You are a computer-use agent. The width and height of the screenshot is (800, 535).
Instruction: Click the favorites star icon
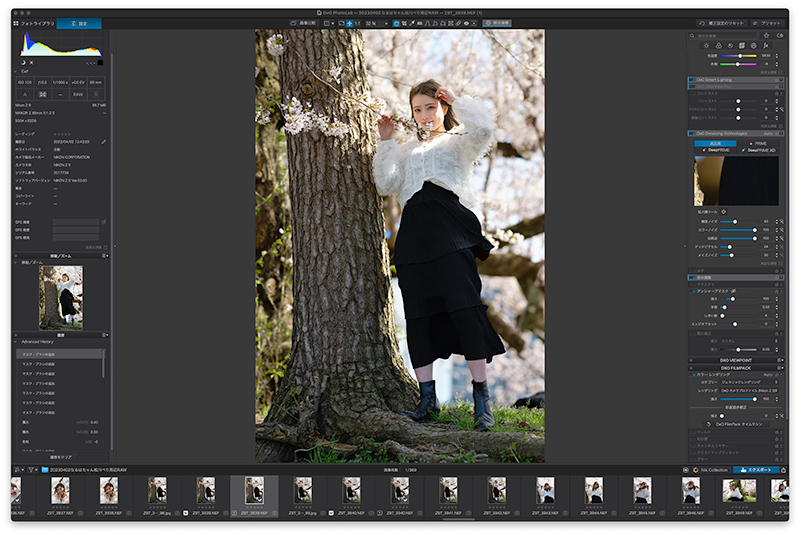click(766, 35)
